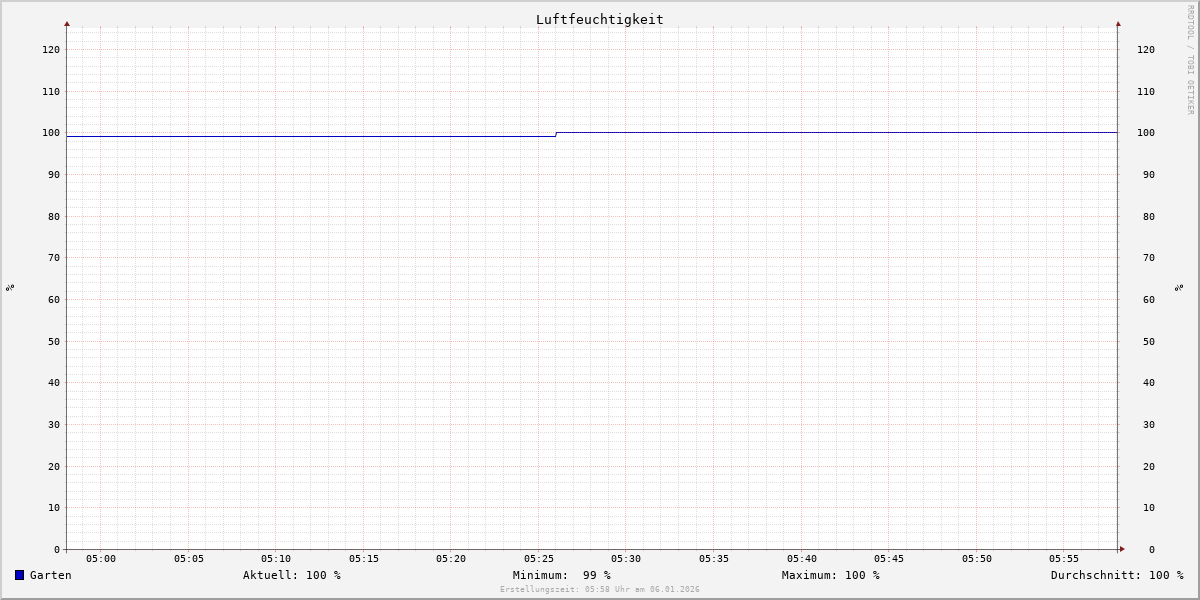Viewport: 1200px width, 600px height.
Task: Select the 'Durchschnitt: 100 %' value
Action: (1117, 575)
